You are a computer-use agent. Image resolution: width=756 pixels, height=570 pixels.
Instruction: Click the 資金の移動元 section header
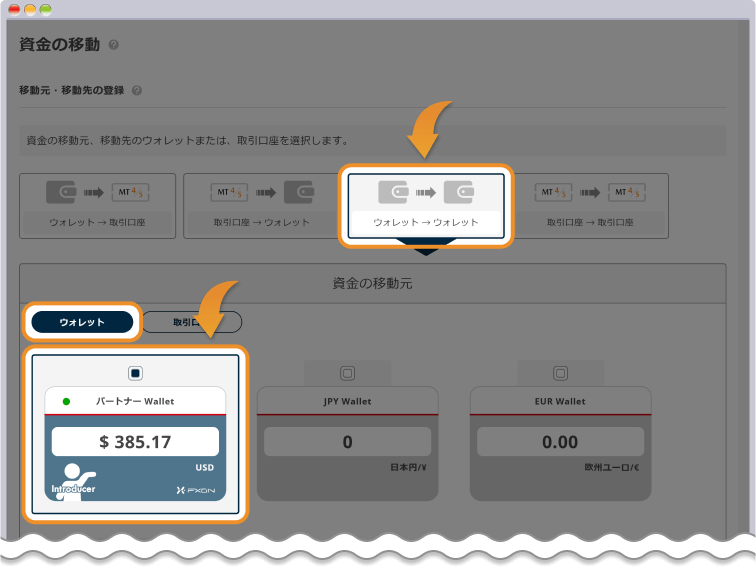point(373,284)
